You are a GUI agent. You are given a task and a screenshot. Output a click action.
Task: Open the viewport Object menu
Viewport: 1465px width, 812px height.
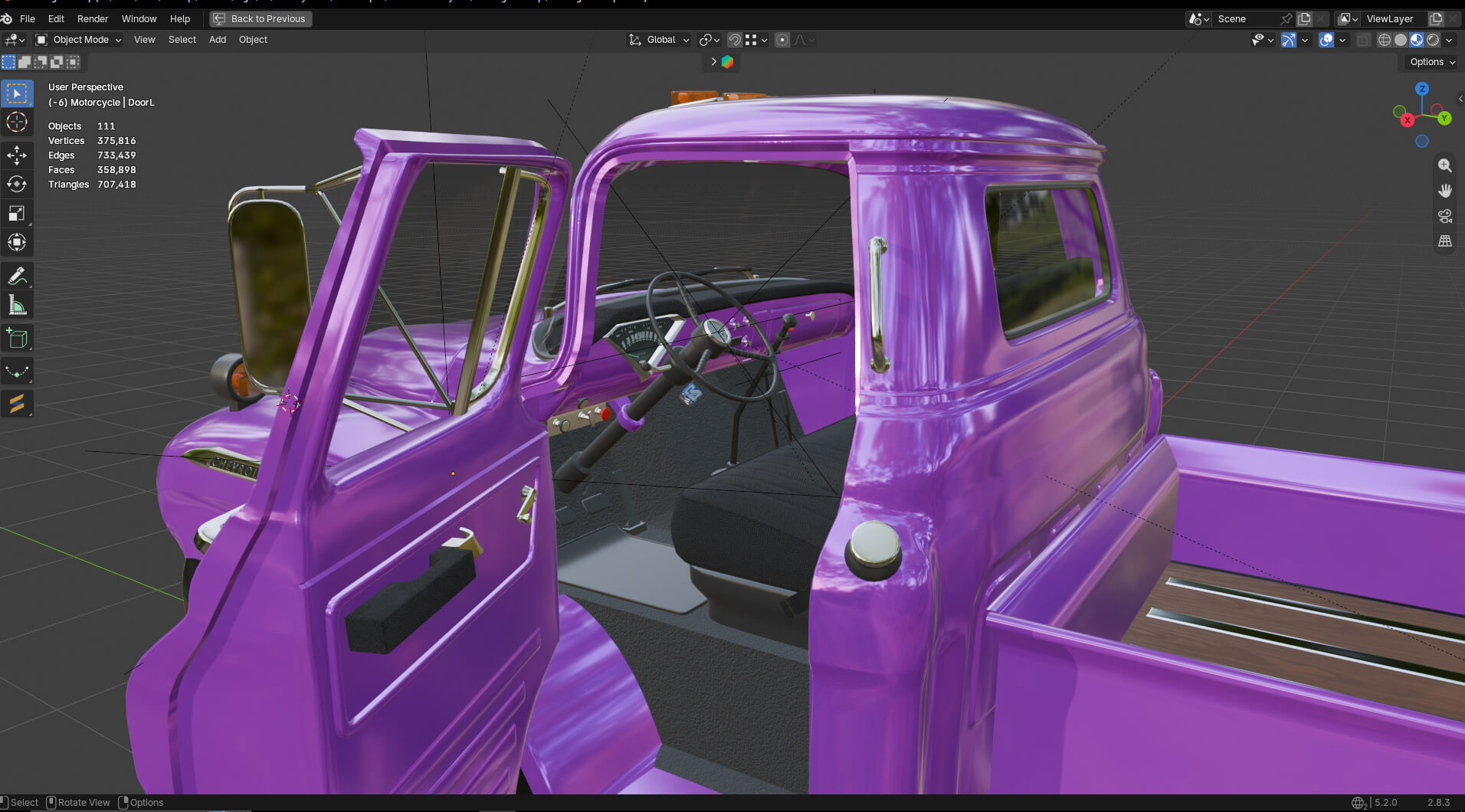(253, 40)
